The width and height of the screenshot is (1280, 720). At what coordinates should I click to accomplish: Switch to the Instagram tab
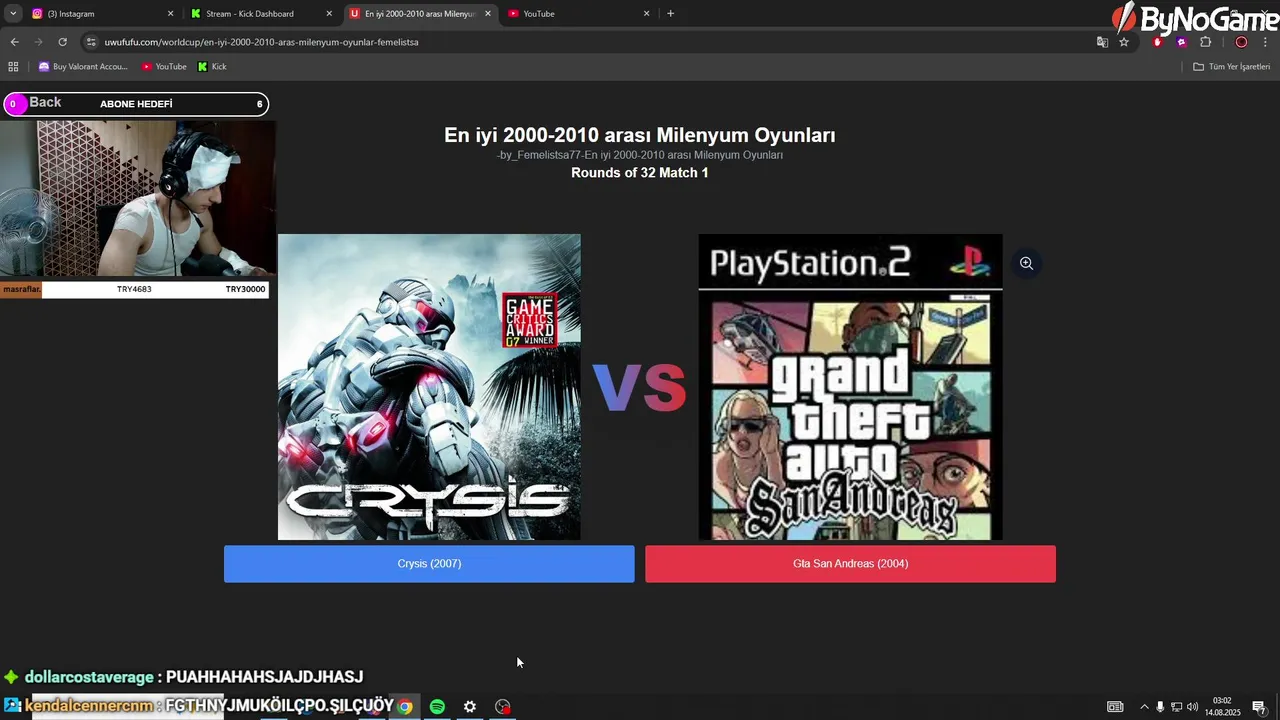[x=103, y=14]
